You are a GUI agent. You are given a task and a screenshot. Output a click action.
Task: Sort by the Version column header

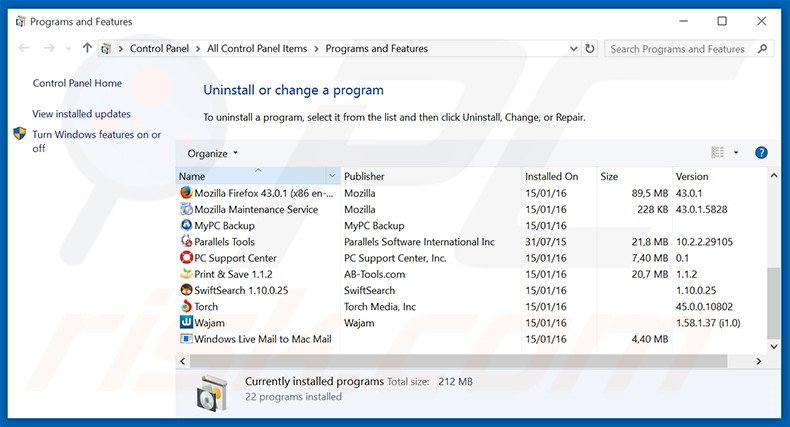click(692, 176)
